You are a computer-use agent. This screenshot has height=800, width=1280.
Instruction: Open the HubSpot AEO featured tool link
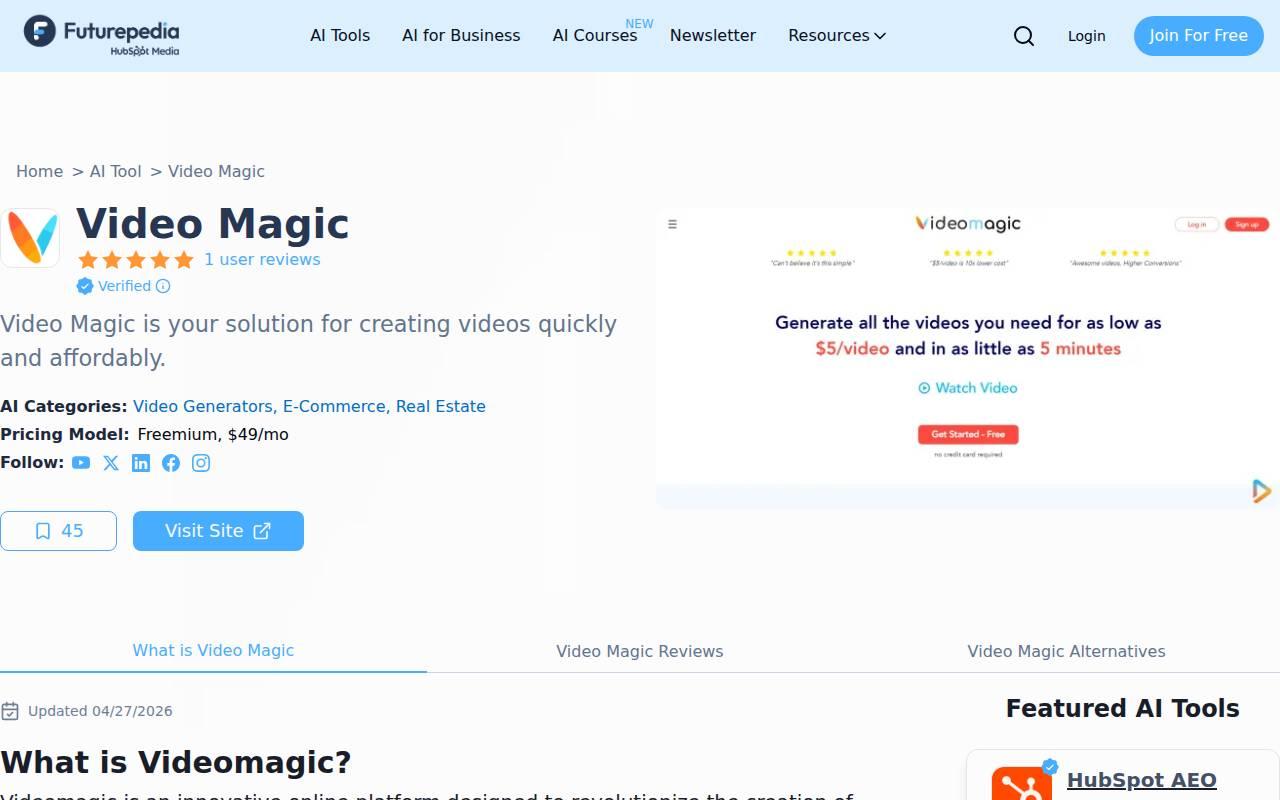1141,780
